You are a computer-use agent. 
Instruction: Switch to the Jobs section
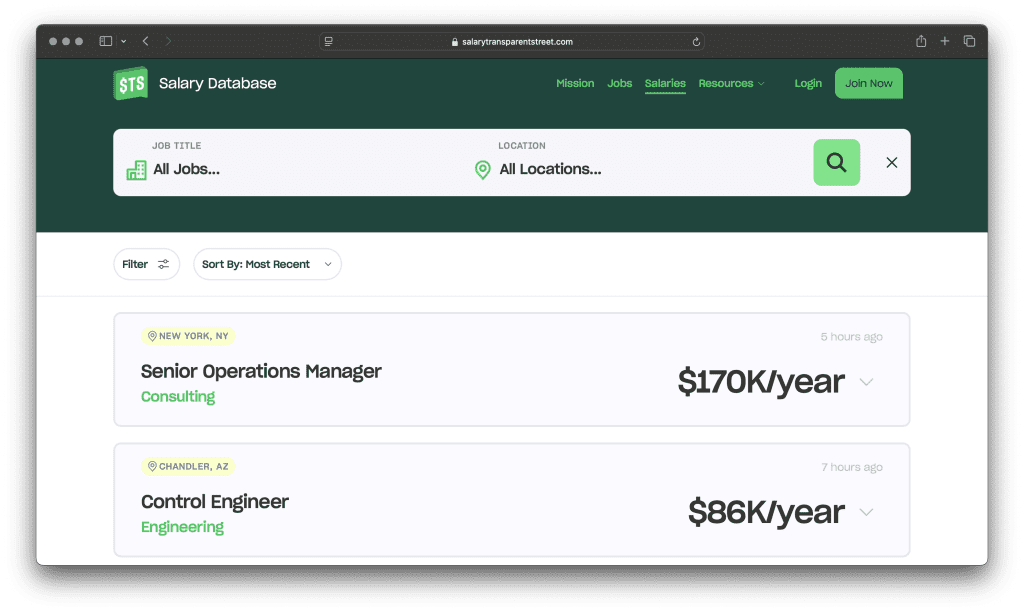pyautogui.click(x=619, y=84)
